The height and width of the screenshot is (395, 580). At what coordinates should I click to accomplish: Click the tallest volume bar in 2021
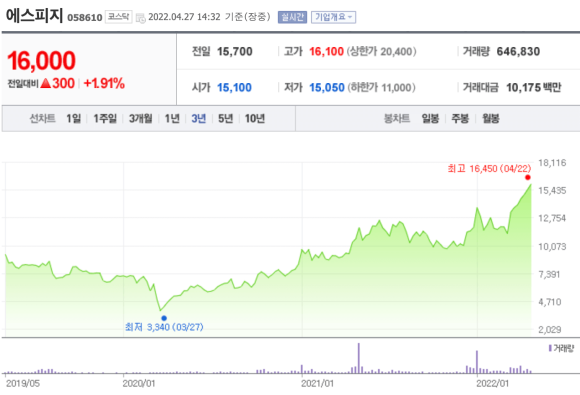click(358, 358)
